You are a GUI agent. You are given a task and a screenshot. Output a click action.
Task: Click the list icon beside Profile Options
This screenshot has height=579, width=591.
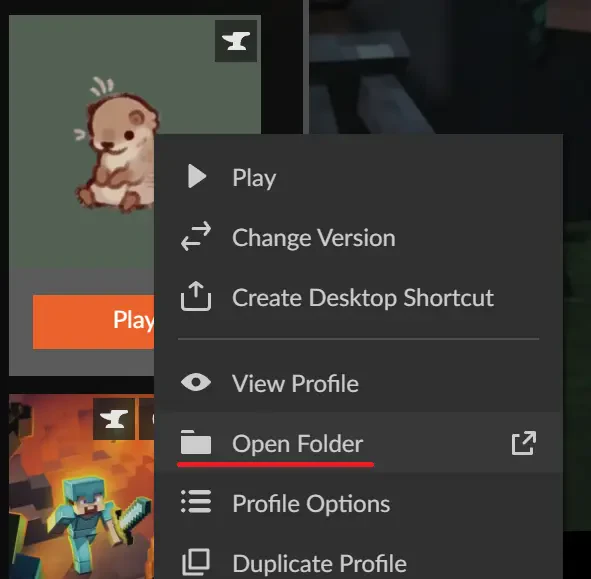[x=196, y=502]
